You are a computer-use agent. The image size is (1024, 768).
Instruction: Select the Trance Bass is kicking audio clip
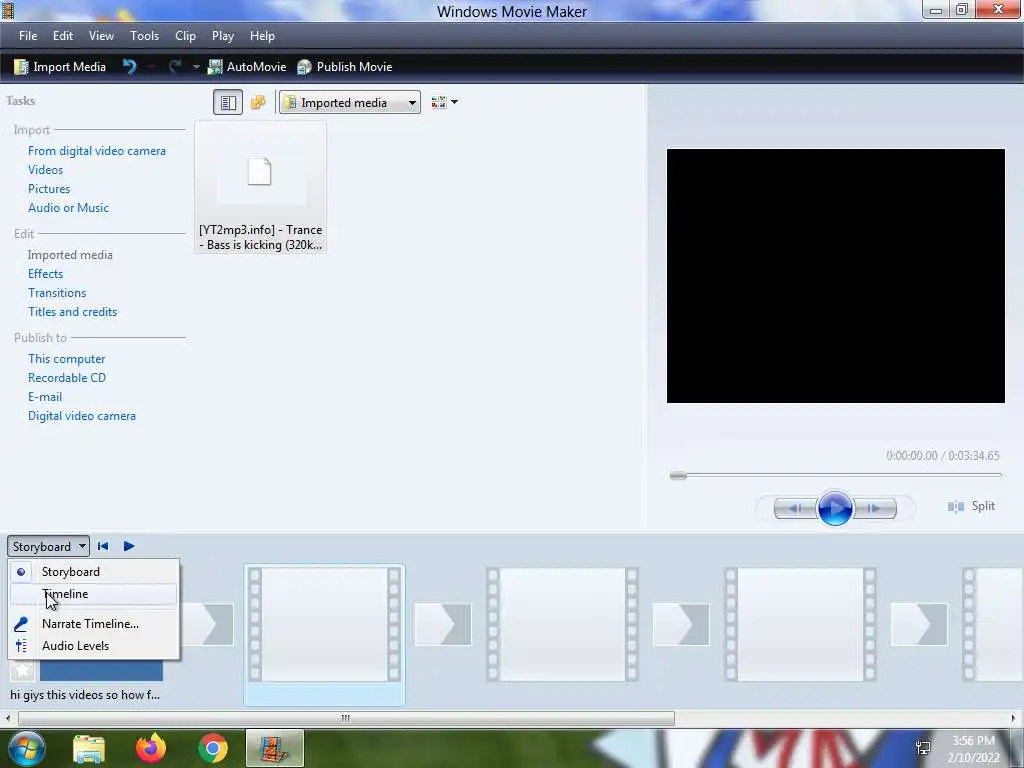[x=261, y=187]
